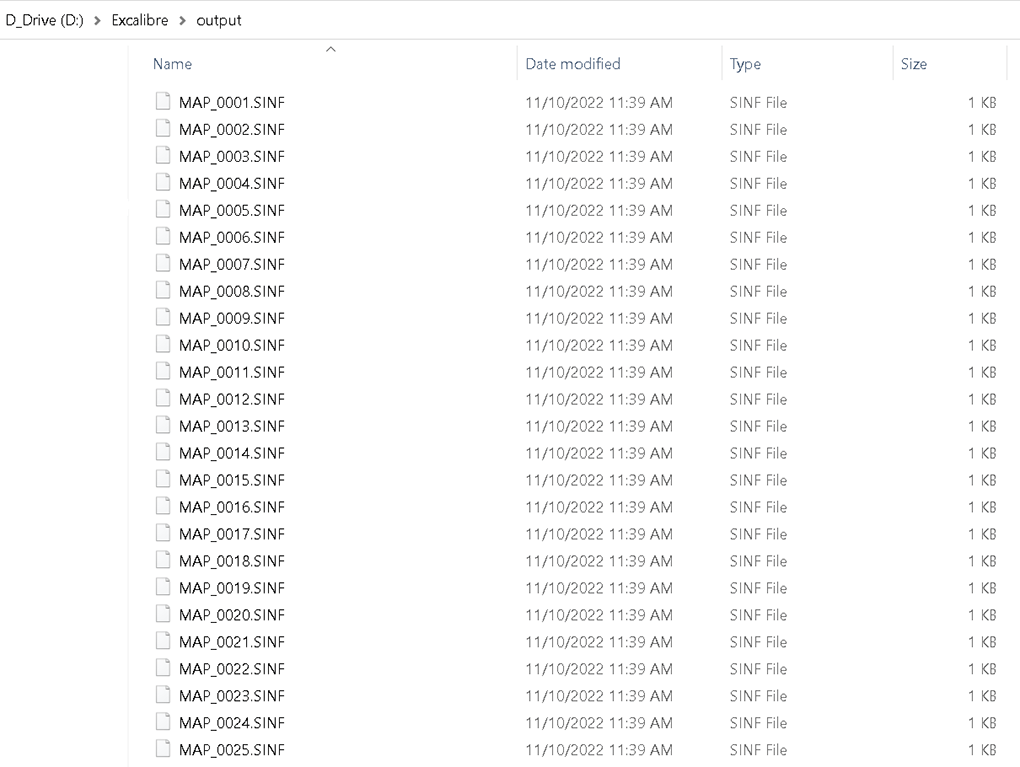Click the file icon of MAP_0009.SINF
The width and height of the screenshot is (1020, 767).
click(163, 317)
